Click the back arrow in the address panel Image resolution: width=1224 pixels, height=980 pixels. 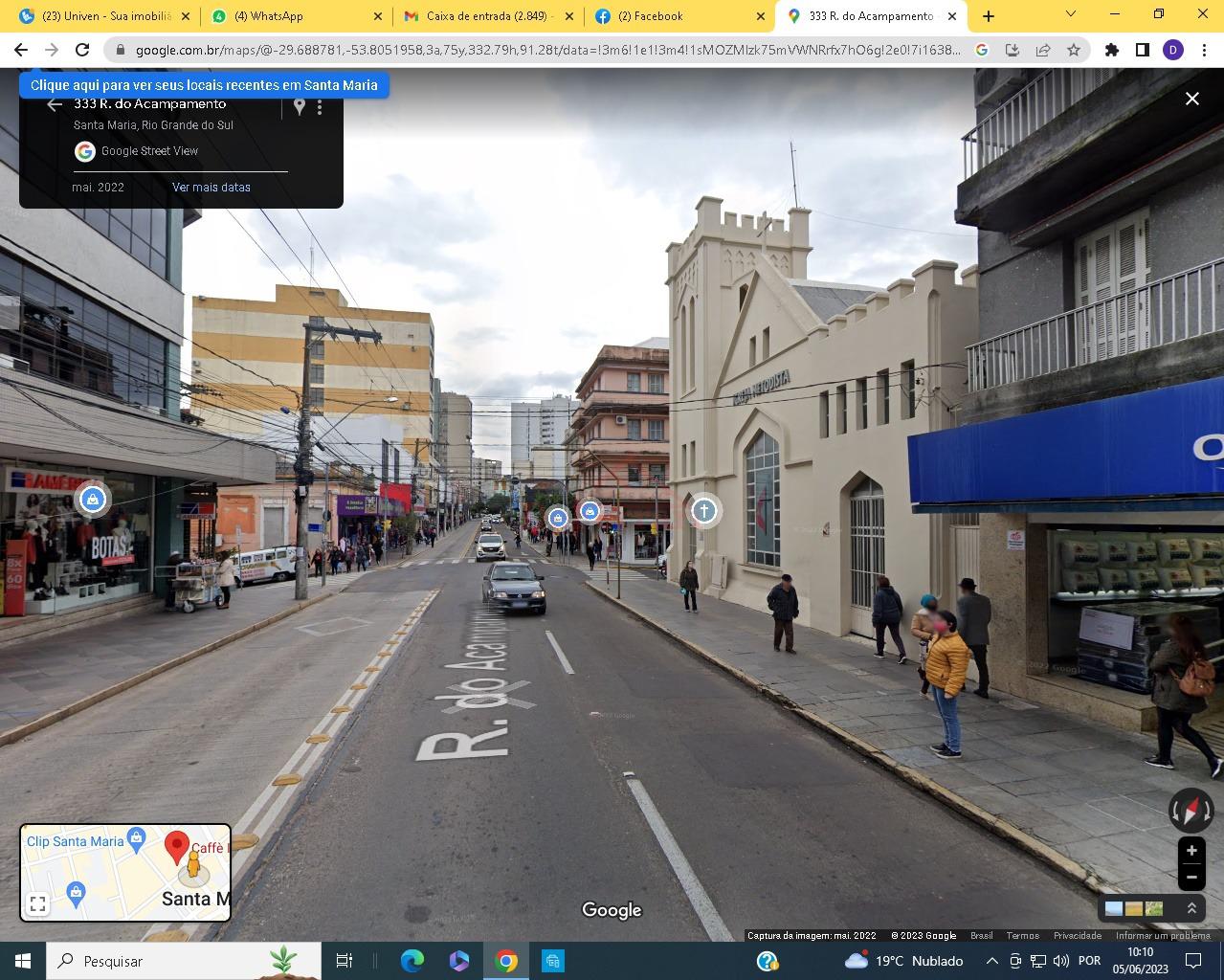(55, 104)
